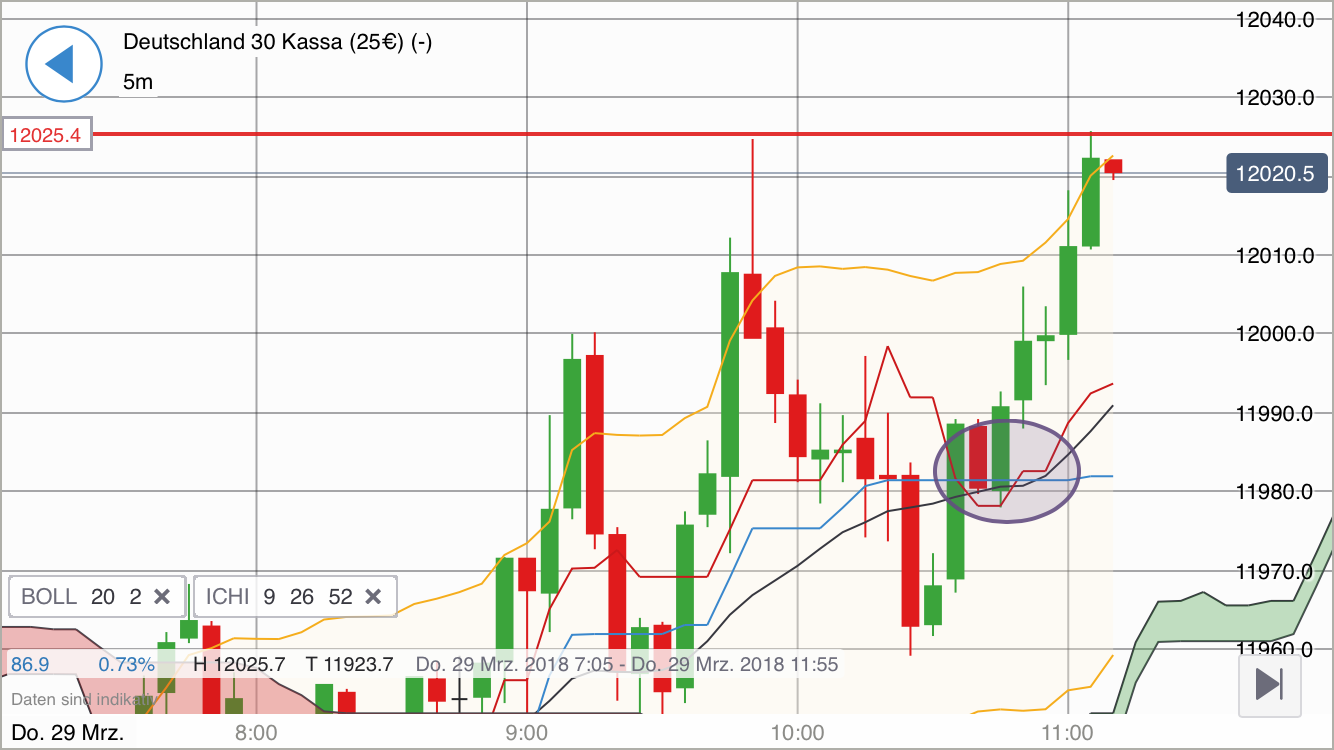Tap the blue back arrow button
1334x750 pixels.
[64, 64]
